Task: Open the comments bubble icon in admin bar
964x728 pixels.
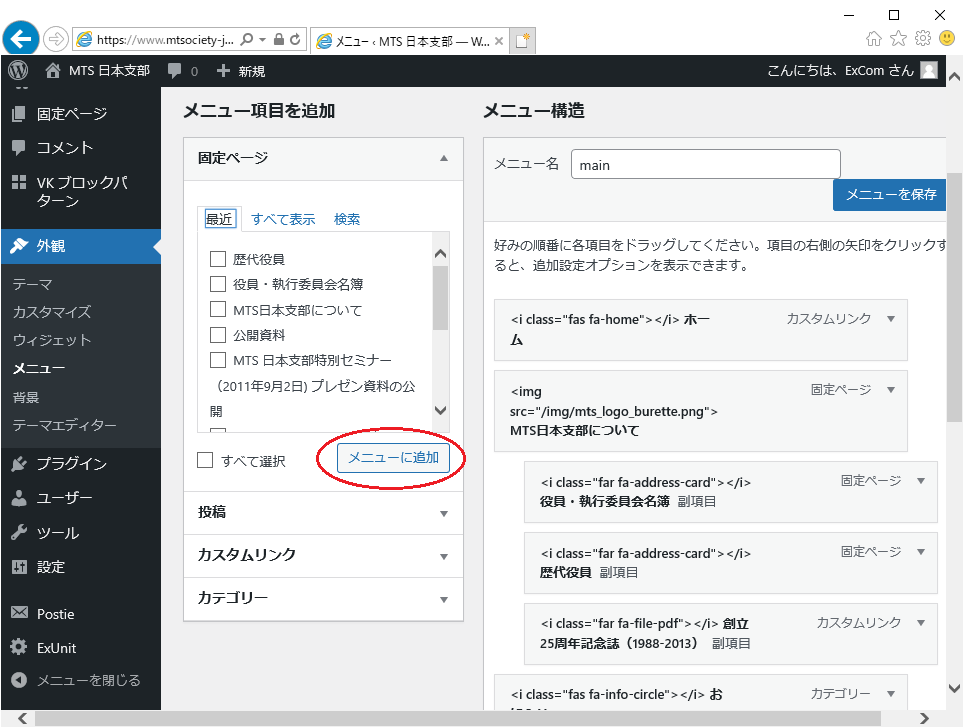Action: pos(175,71)
